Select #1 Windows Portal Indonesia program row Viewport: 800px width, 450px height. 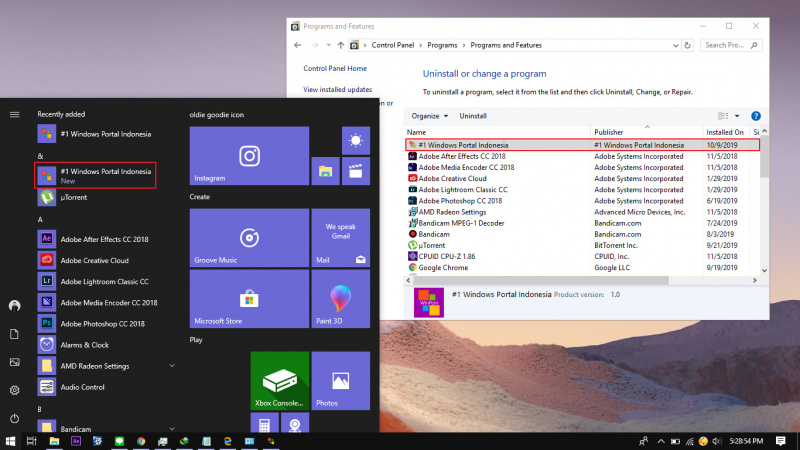click(x=582, y=145)
